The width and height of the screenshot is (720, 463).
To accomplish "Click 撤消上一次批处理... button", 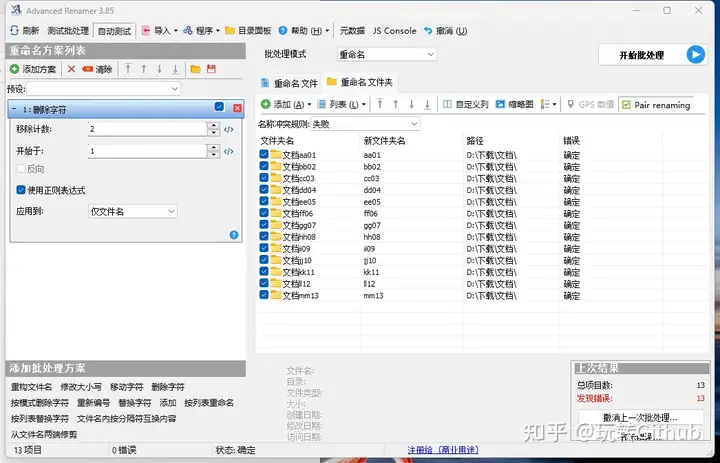I will coord(640,418).
